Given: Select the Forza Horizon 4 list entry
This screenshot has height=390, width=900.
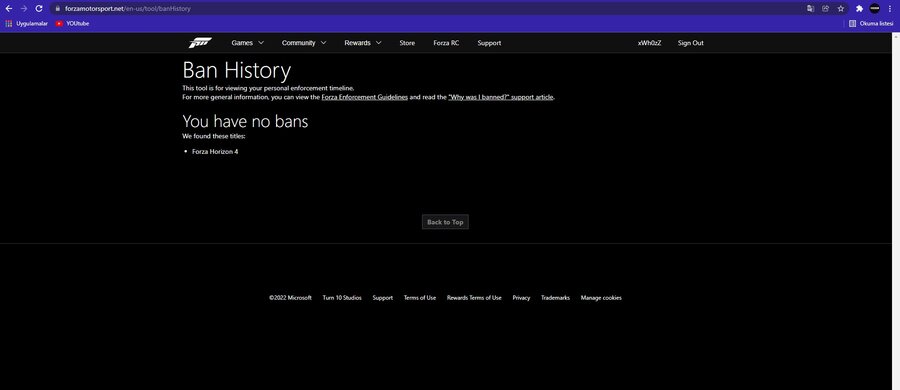Looking at the screenshot, I should 215,152.
